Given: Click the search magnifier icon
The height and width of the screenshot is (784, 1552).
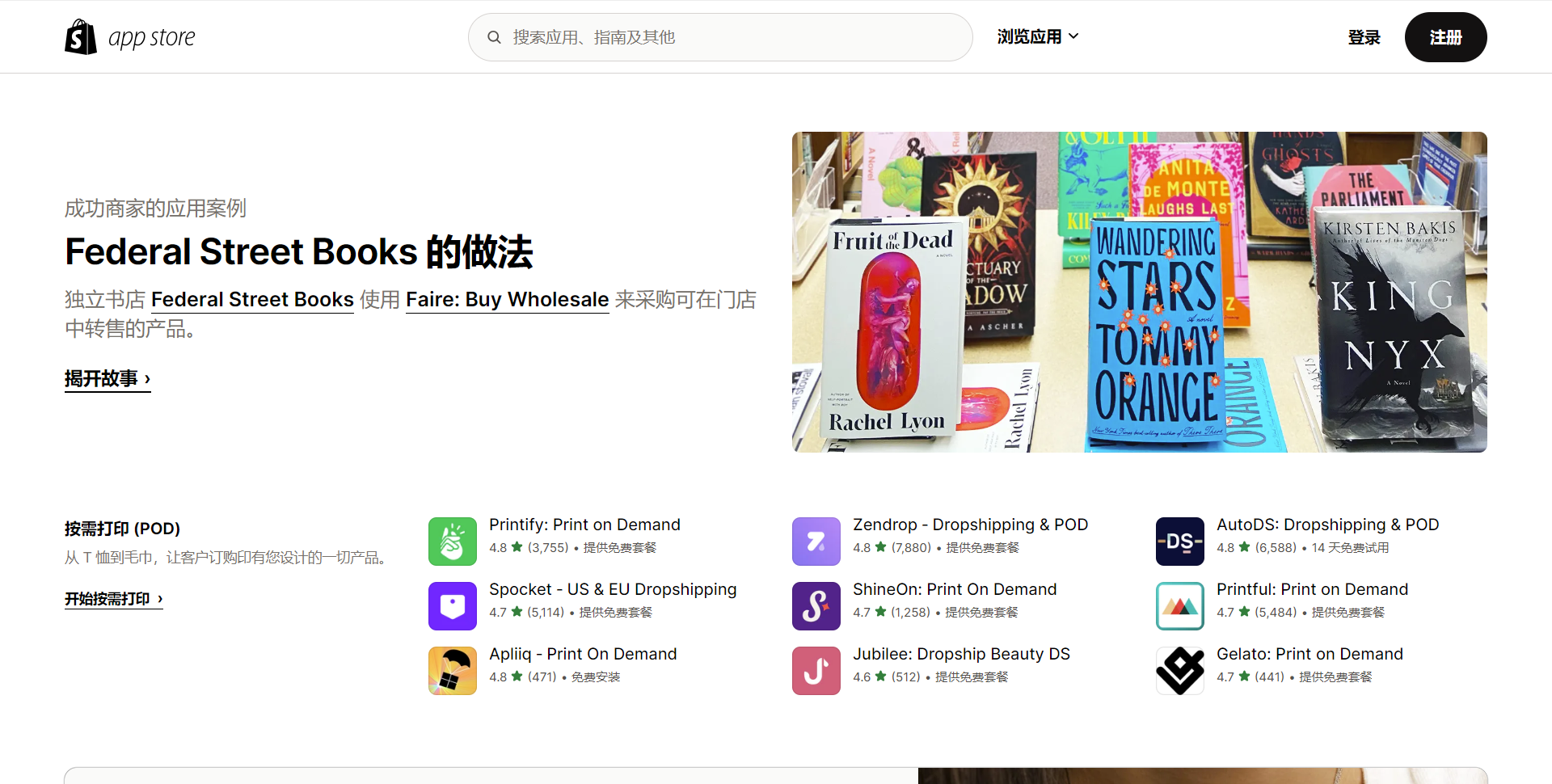Looking at the screenshot, I should [x=494, y=37].
